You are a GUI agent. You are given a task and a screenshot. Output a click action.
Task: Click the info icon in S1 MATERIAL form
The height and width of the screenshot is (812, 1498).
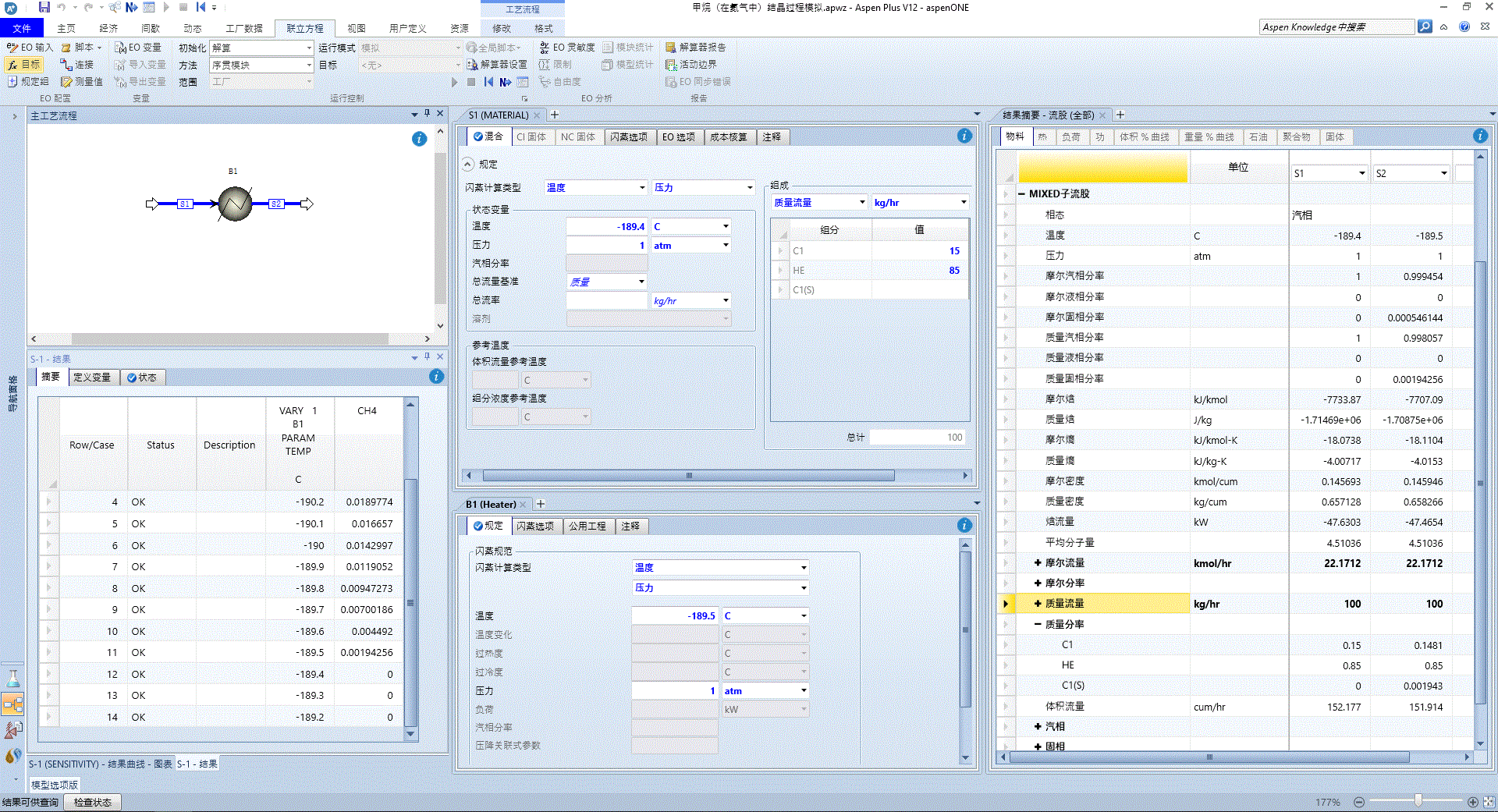click(x=964, y=136)
